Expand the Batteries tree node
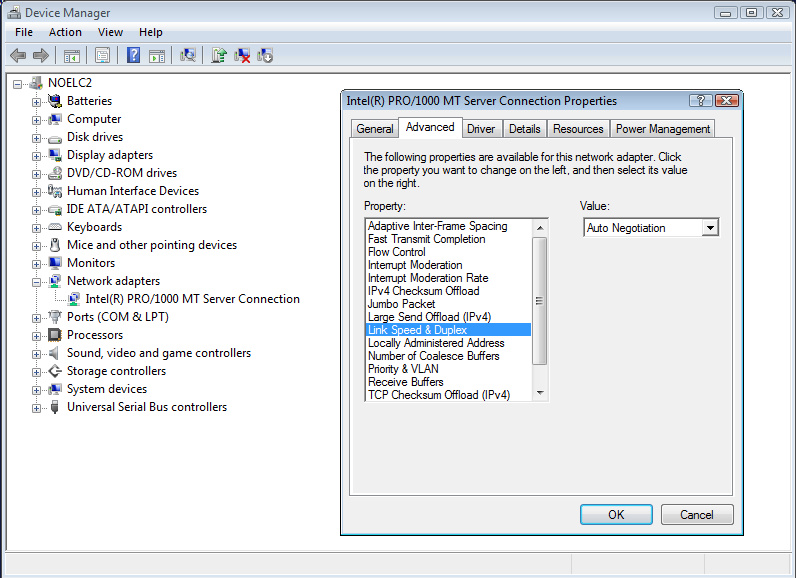Image resolution: width=796 pixels, height=578 pixels. click(x=36, y=103)
